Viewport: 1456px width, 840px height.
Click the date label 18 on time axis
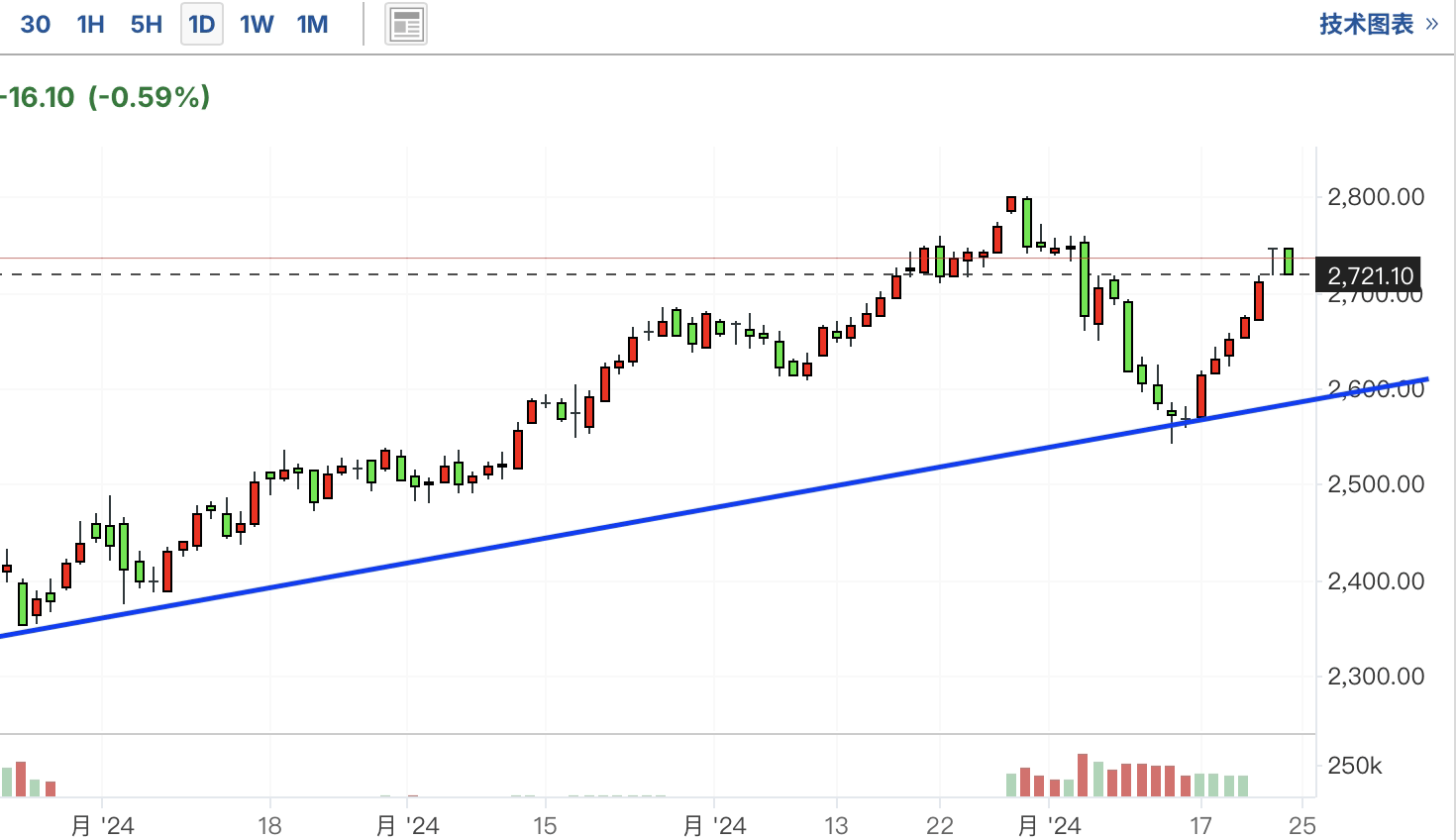[269, 825]
